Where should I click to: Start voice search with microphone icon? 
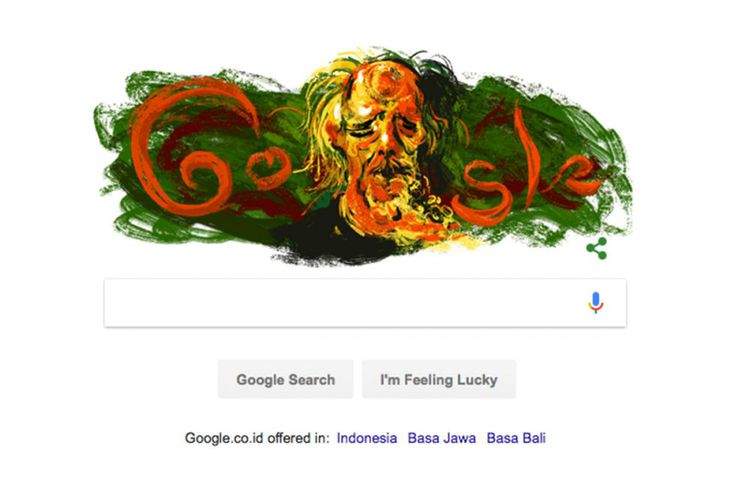pyautogui.click(x=596, y=302)
